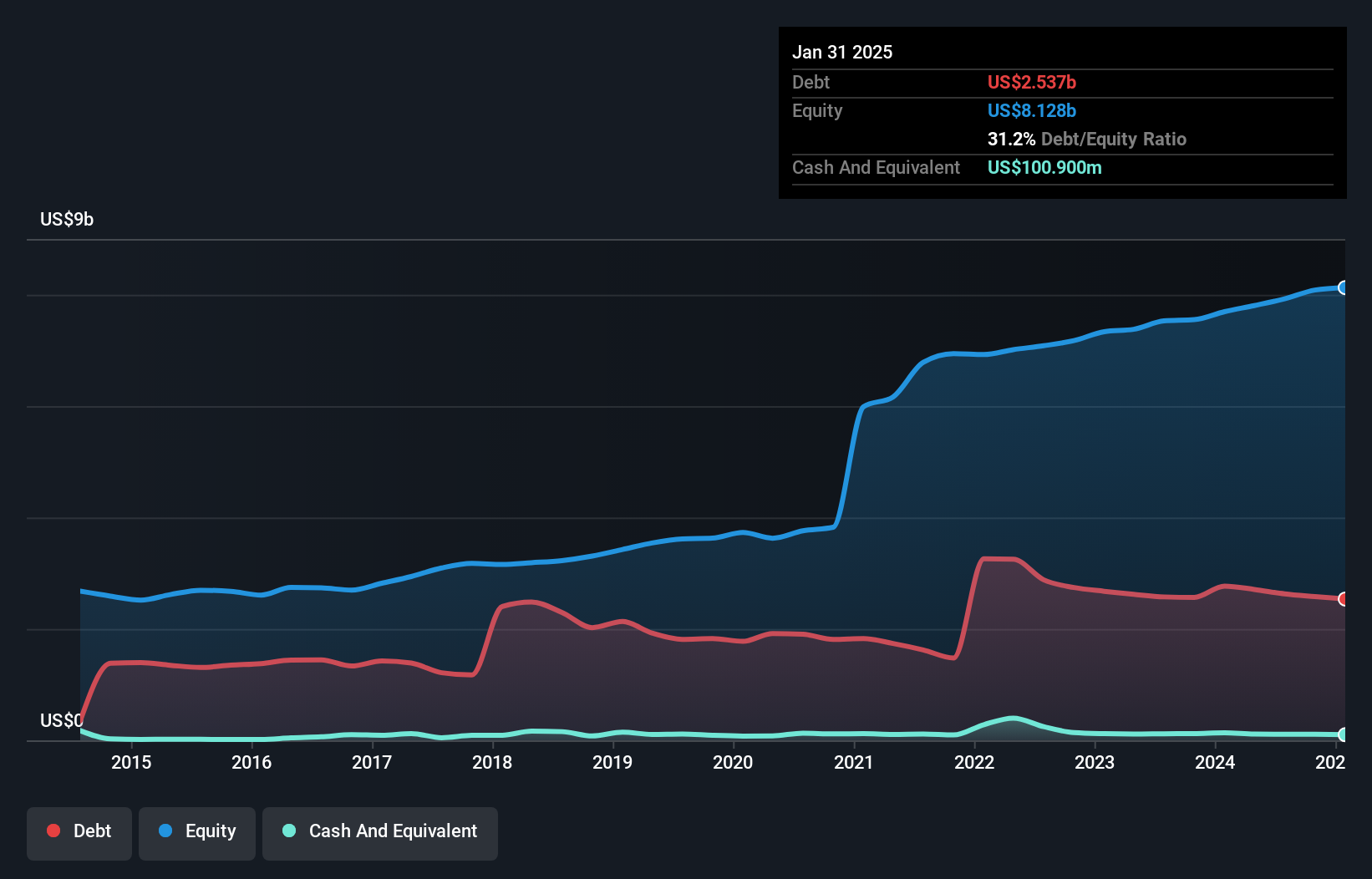Screen dimensions: 1372x879
Task: Toggle the Cash And Equivalent legend button
Action: click(x=380, y=833)
